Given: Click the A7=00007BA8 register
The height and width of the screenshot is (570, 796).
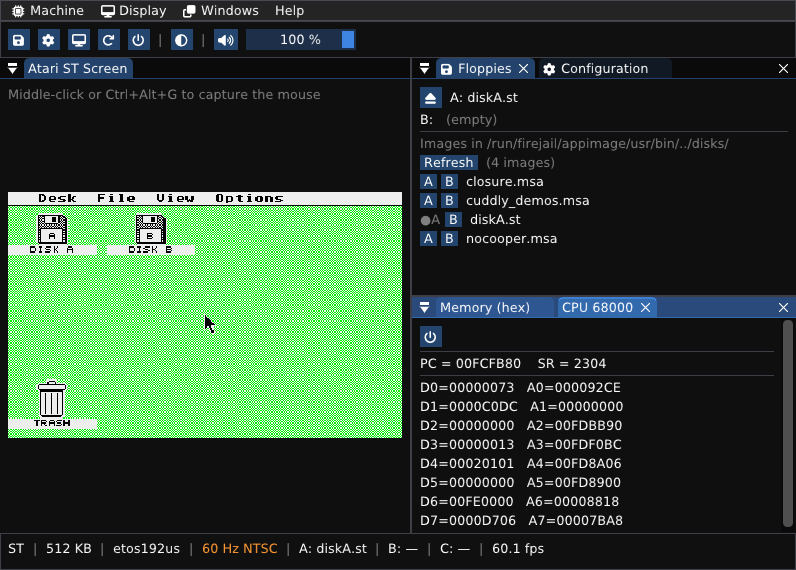Looking at the screenshot, I should click(575, 521).
